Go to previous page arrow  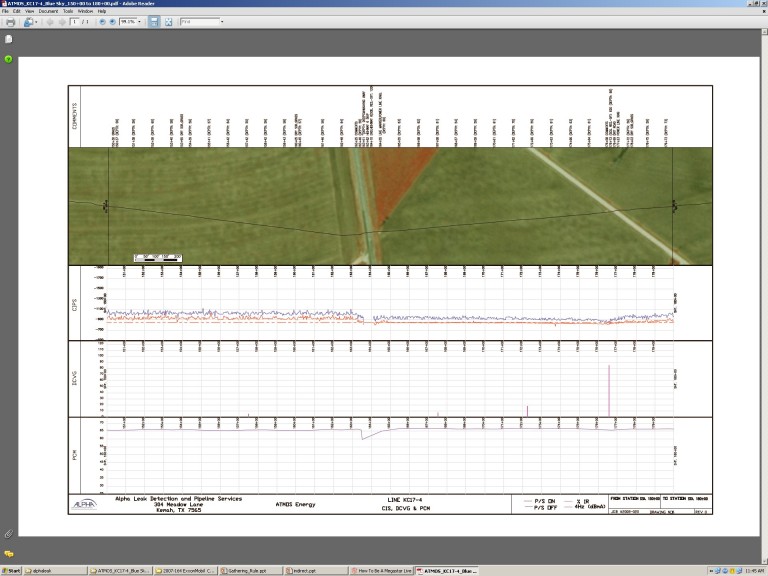(50, 22)
